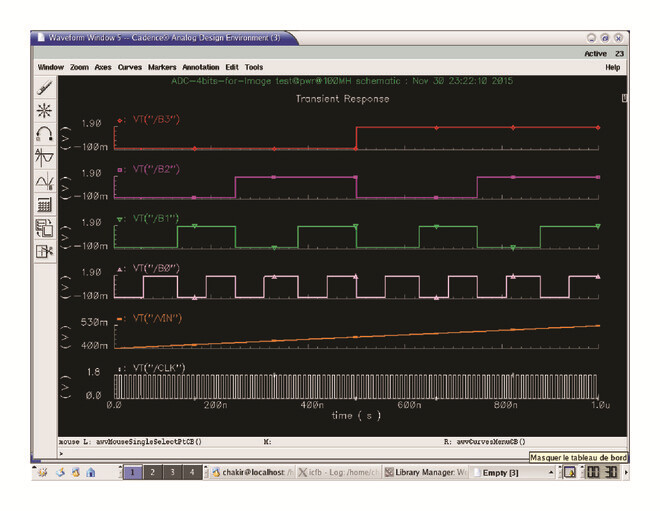Switch to workspace 2 in pager
This screenshot has width=660, height=511.
coord(152,472)
